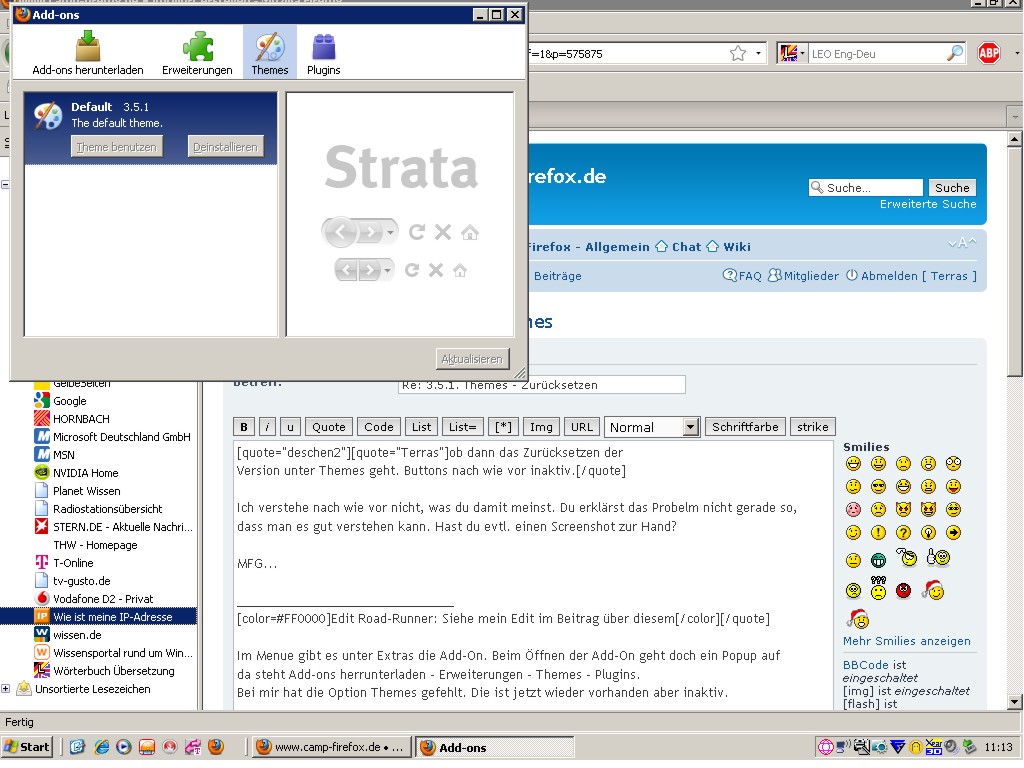The width and height of the screenshot is (1024, 768).
Task: Open the Erweiterte Suche link
Action: coord(928,204)
